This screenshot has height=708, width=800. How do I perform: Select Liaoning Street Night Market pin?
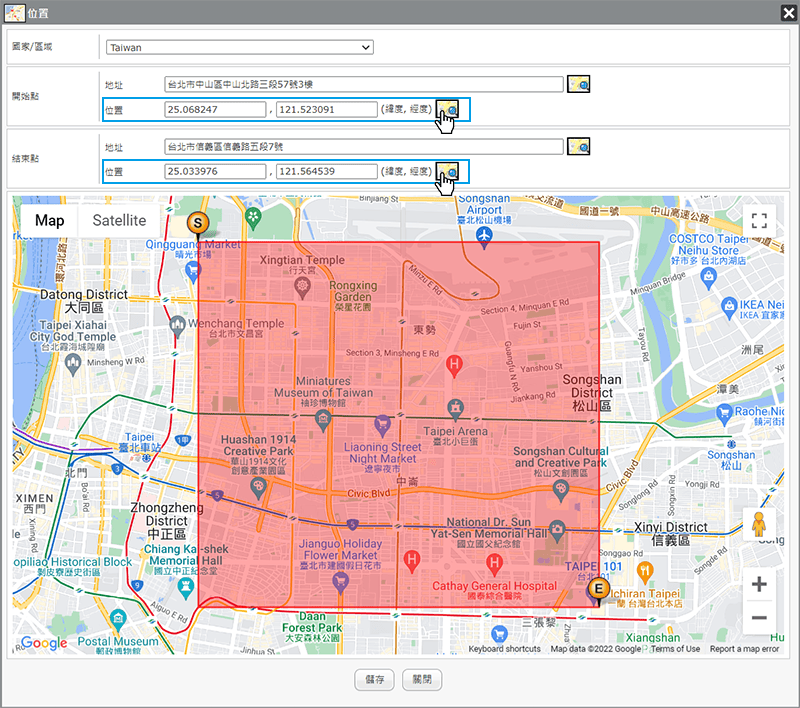tap(382, 424)
